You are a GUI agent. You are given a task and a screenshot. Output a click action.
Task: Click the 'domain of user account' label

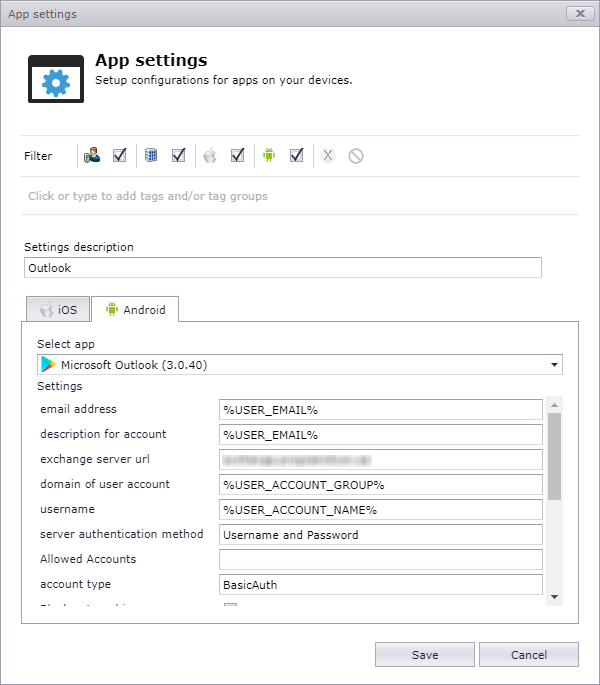coord(105,484)
